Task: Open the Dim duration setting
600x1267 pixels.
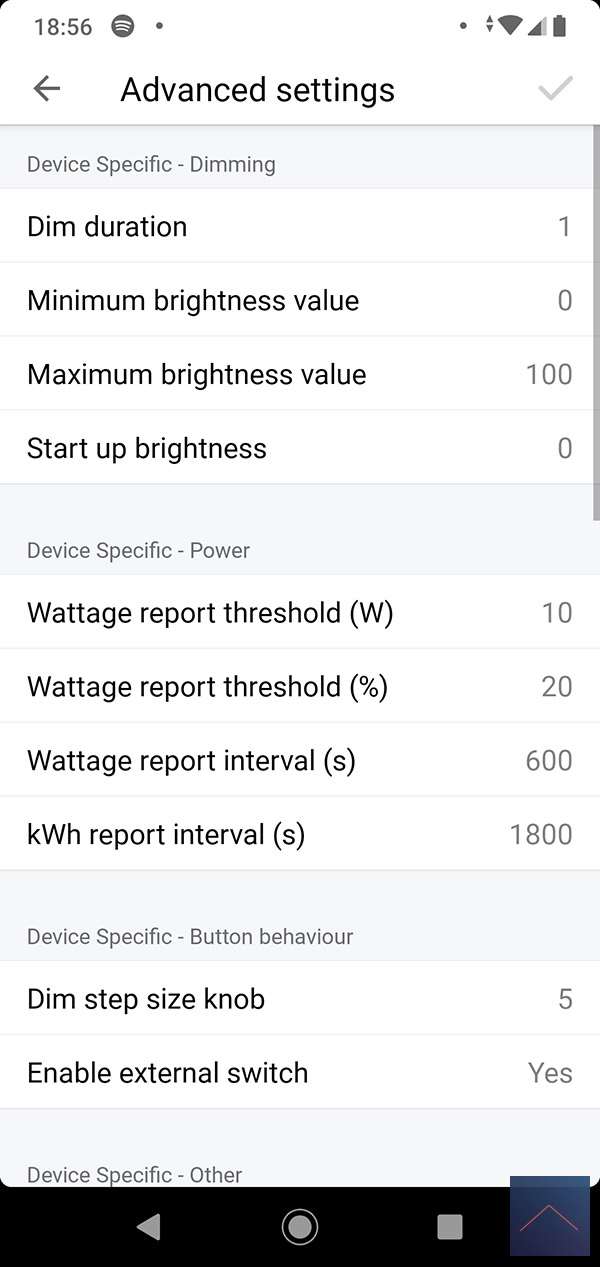Action: 300,227
